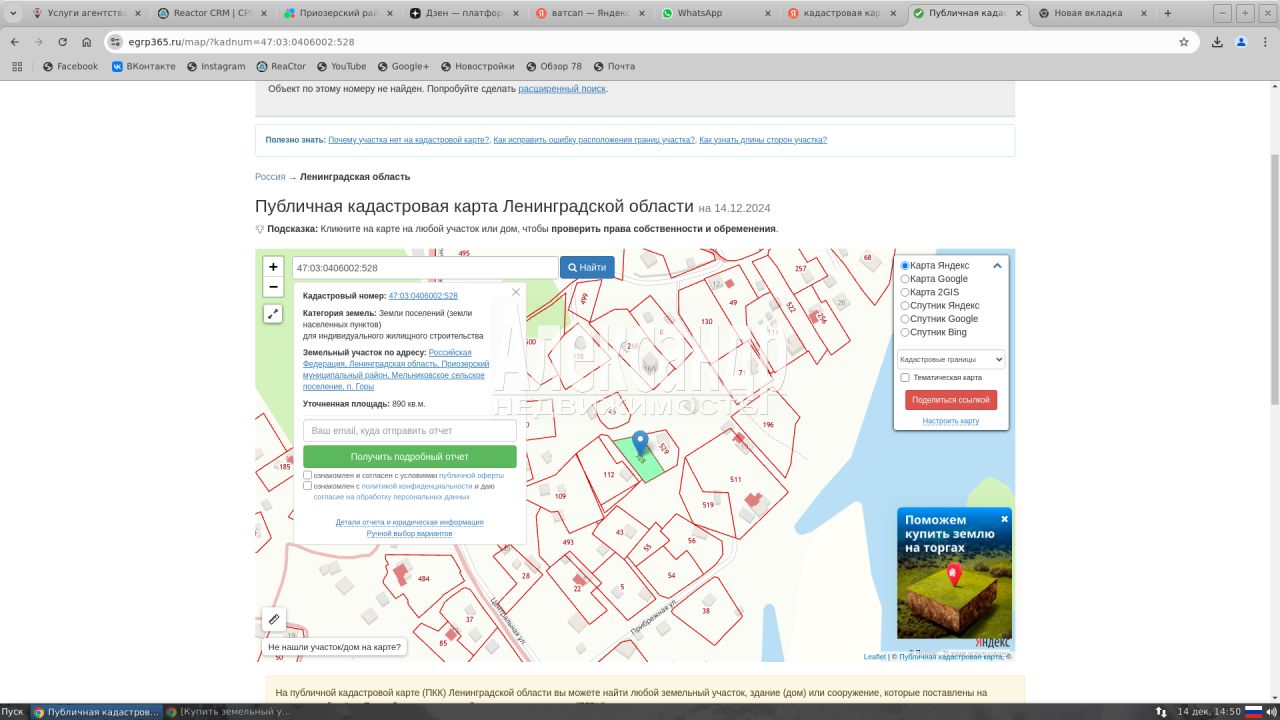Select the Карта Google radio option
Screen dimensions: 1280x720
(905, 279)
